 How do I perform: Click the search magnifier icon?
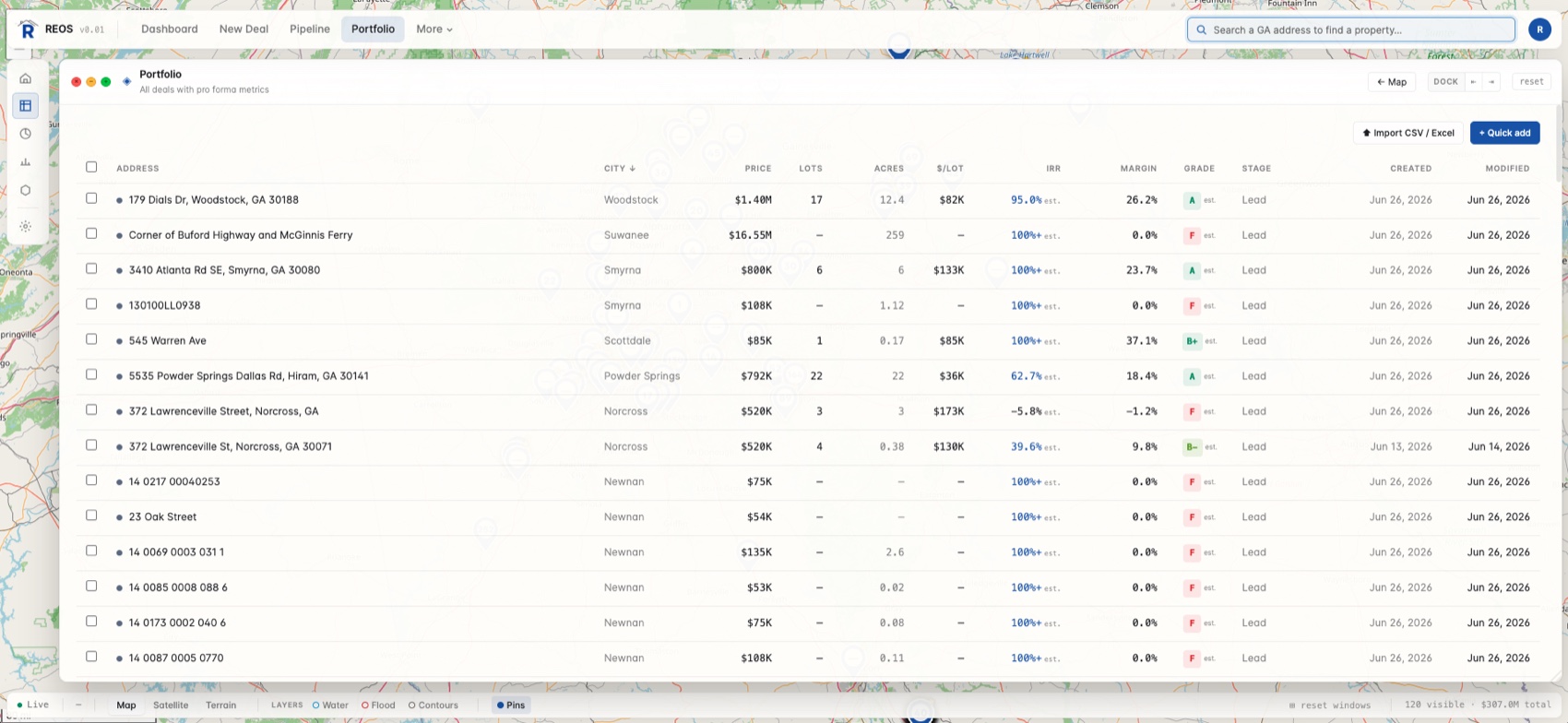(1201, 30)
